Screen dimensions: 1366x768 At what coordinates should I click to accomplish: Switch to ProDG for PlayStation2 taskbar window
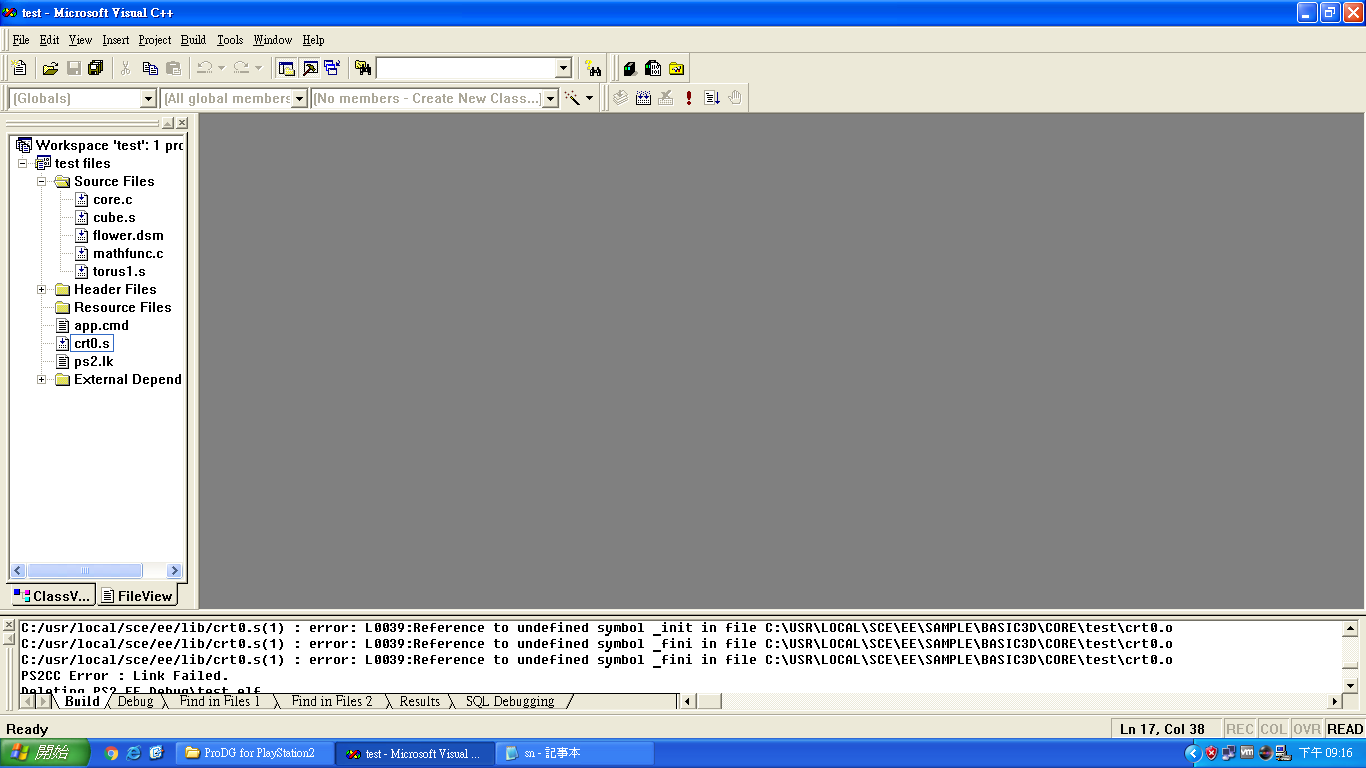pyautogui.click(x=256, y=753)
